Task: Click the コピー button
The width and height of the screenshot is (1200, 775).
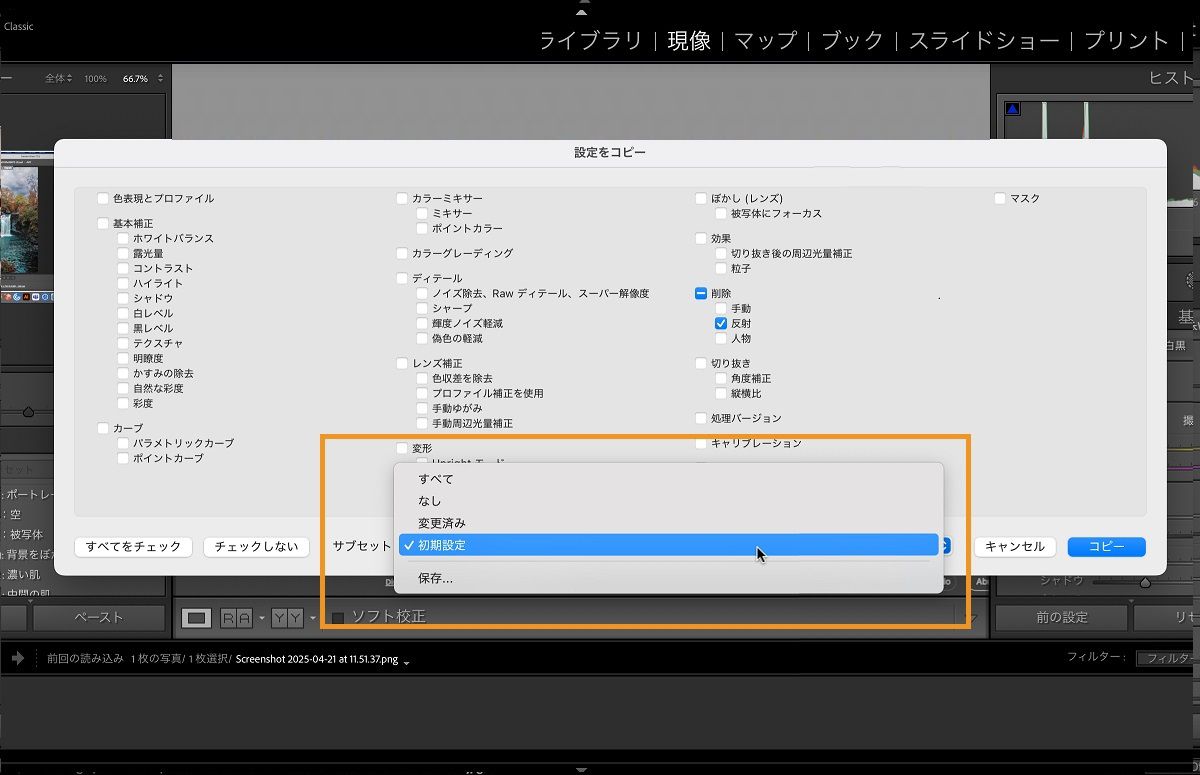Action: pyautogui.click(x=1105, y=547)
